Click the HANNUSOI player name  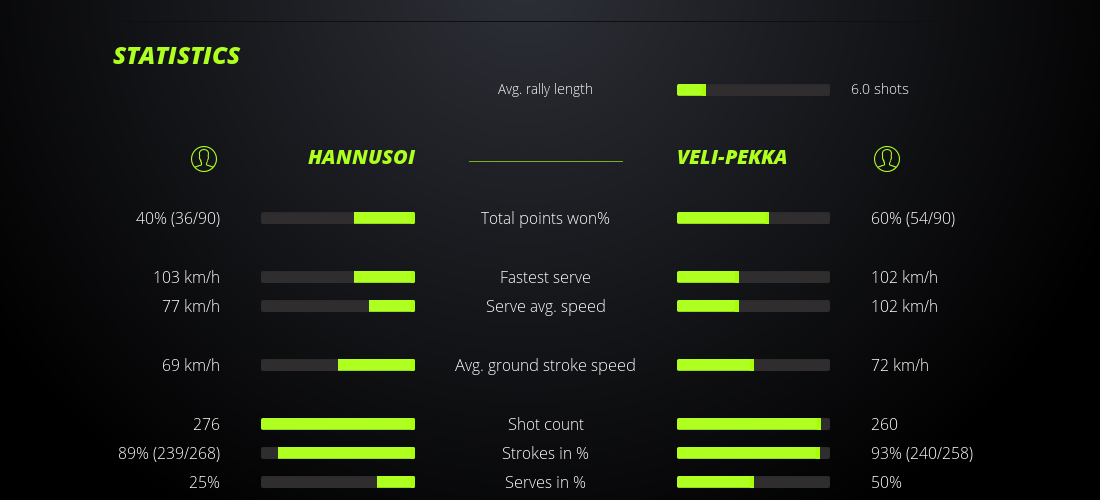coord(361,157)
